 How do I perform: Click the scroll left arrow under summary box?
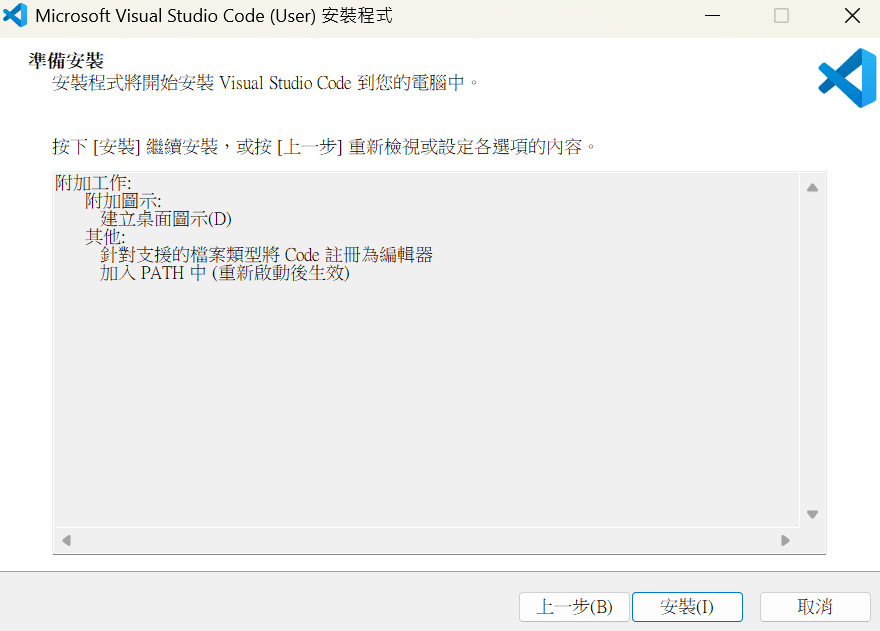coord(66,541)
